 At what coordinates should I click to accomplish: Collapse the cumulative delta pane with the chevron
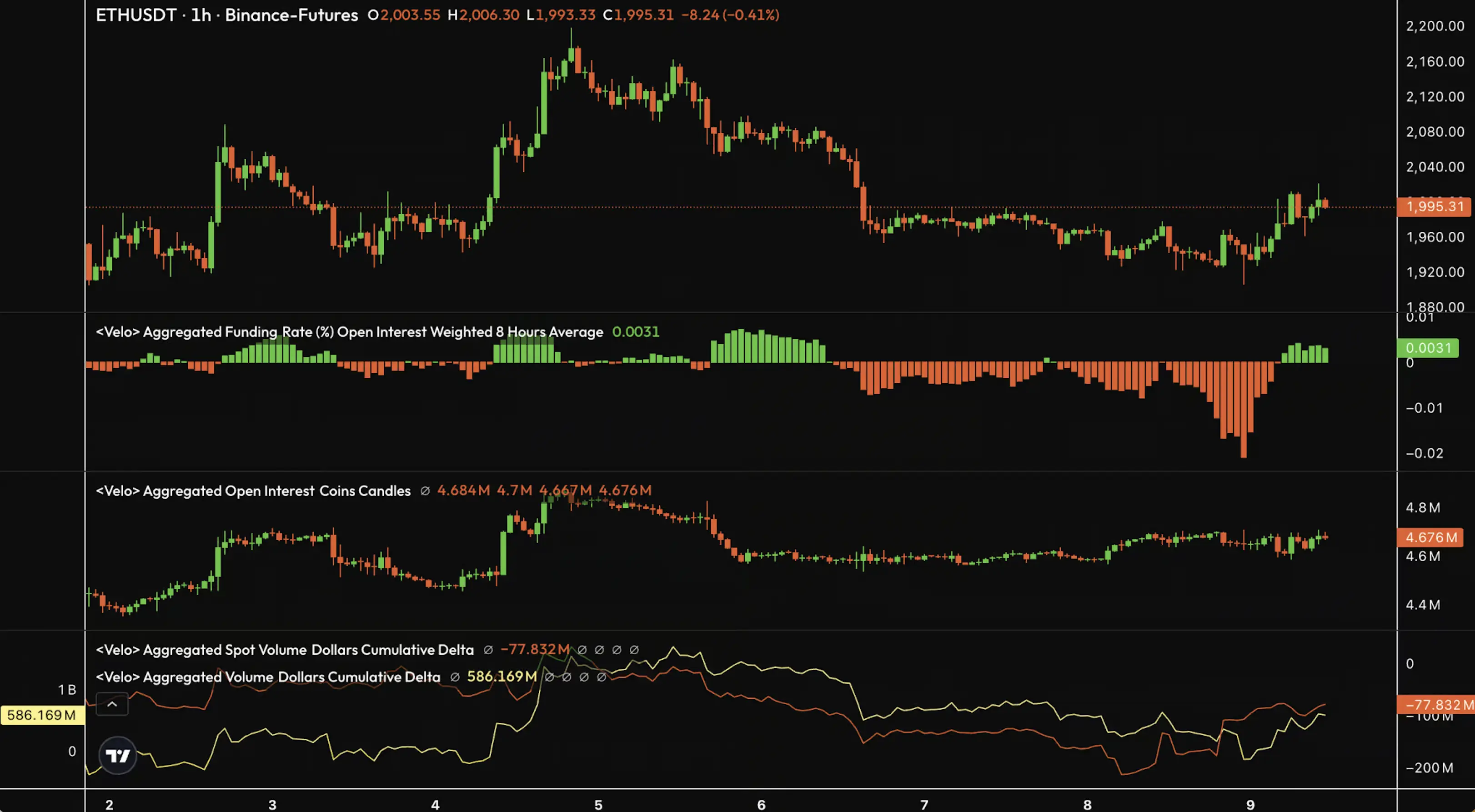click(112, 704)
